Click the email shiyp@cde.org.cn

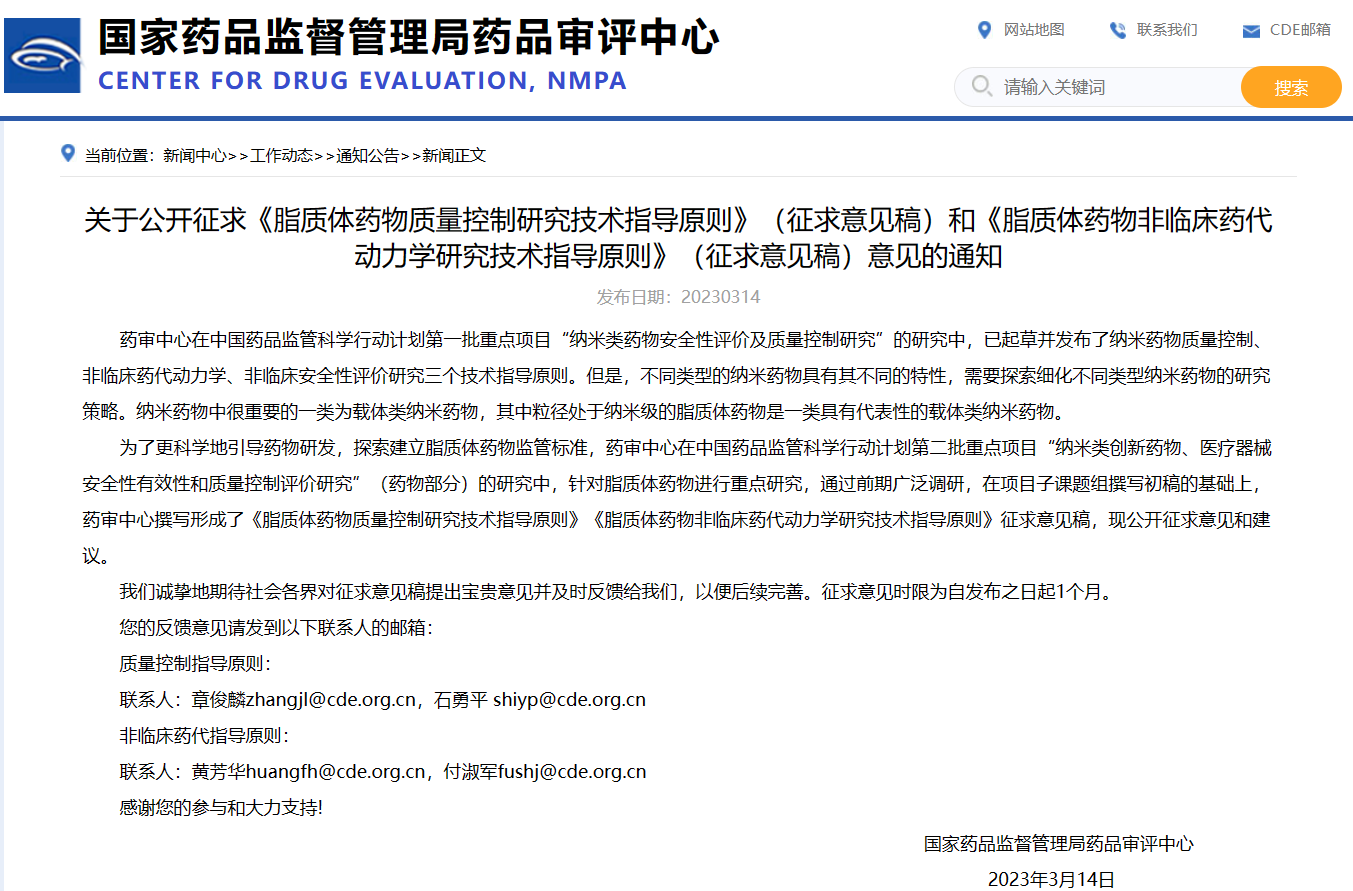pos(569,700)
